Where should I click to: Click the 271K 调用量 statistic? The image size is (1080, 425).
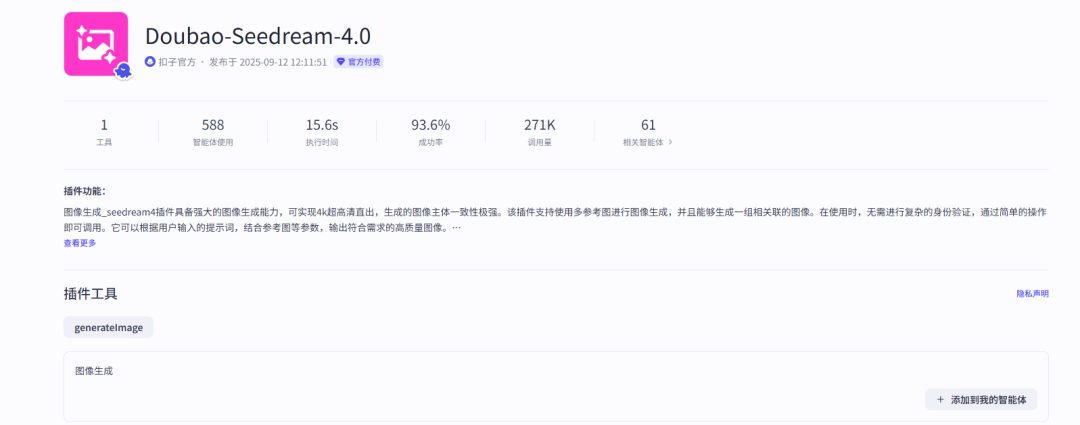coord(540,133)
